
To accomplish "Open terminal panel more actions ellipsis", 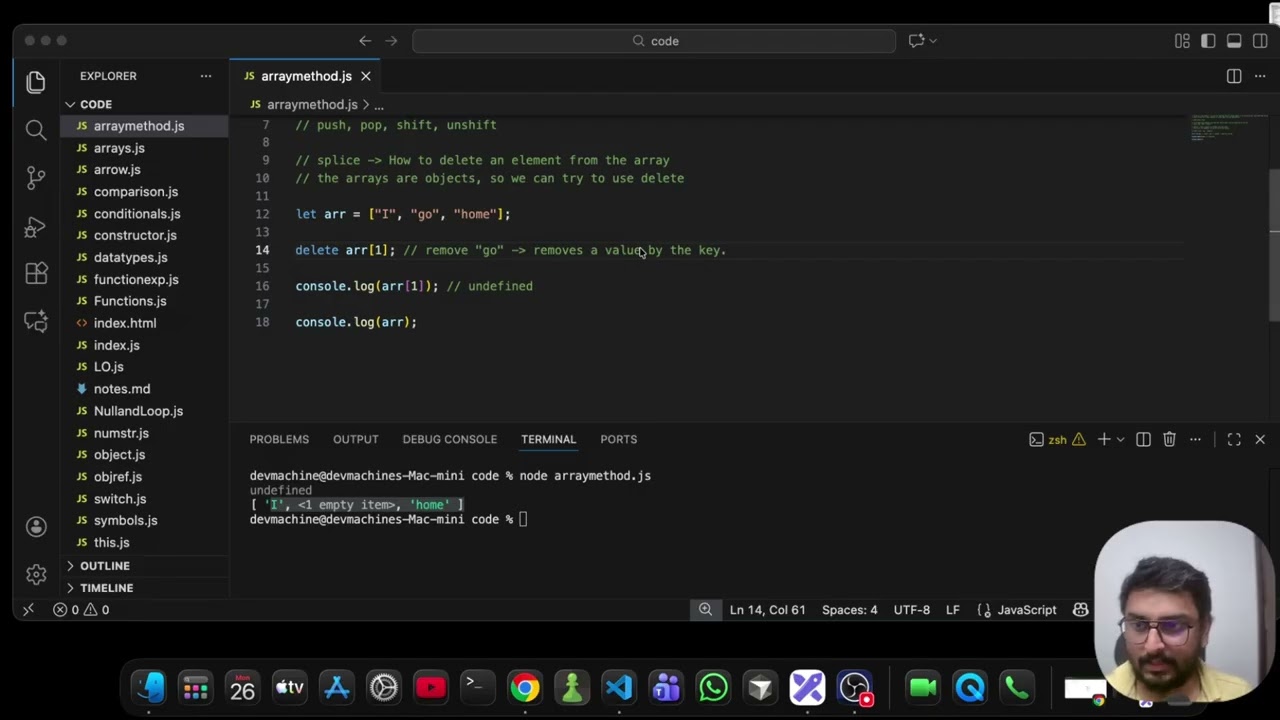I will [x=1195, y=440].
